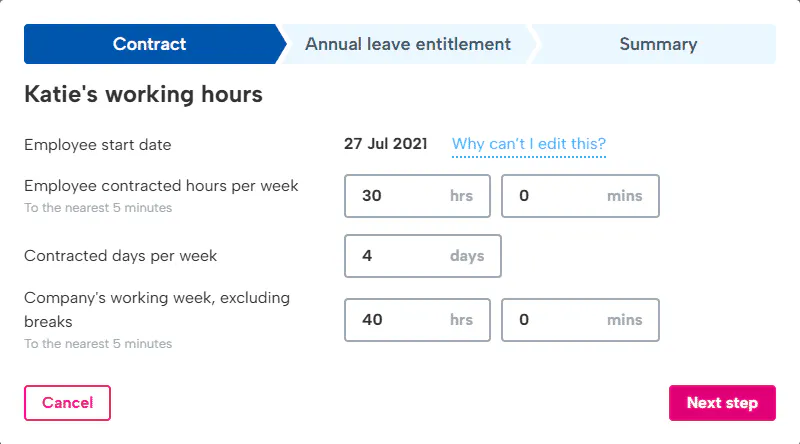800x444 pixels.
Task: Click the "Employee contracted hours per week" label
Action: click(x=161, y=186)
